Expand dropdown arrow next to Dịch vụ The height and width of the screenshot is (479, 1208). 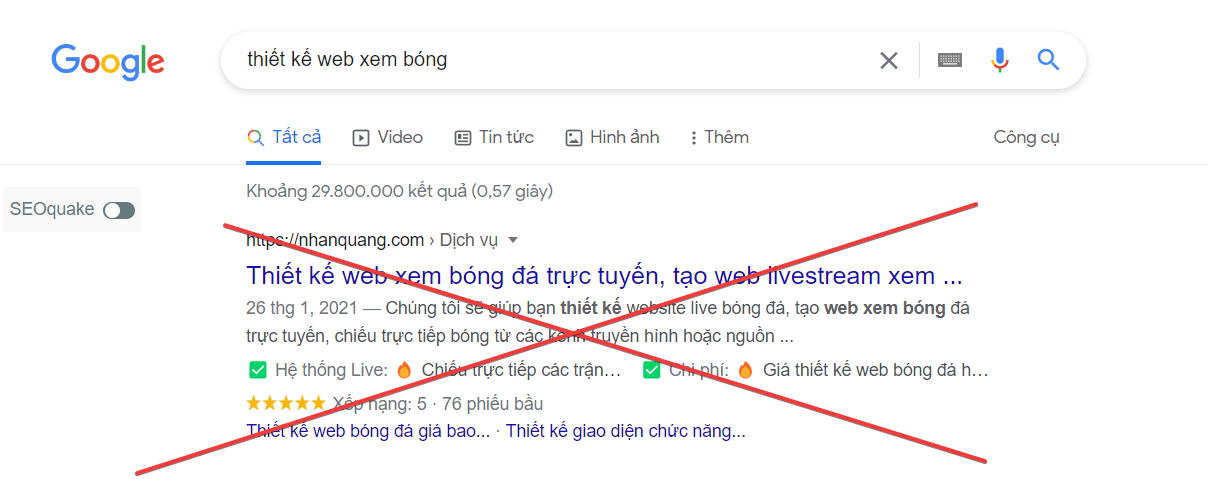(x=513, y=240)
